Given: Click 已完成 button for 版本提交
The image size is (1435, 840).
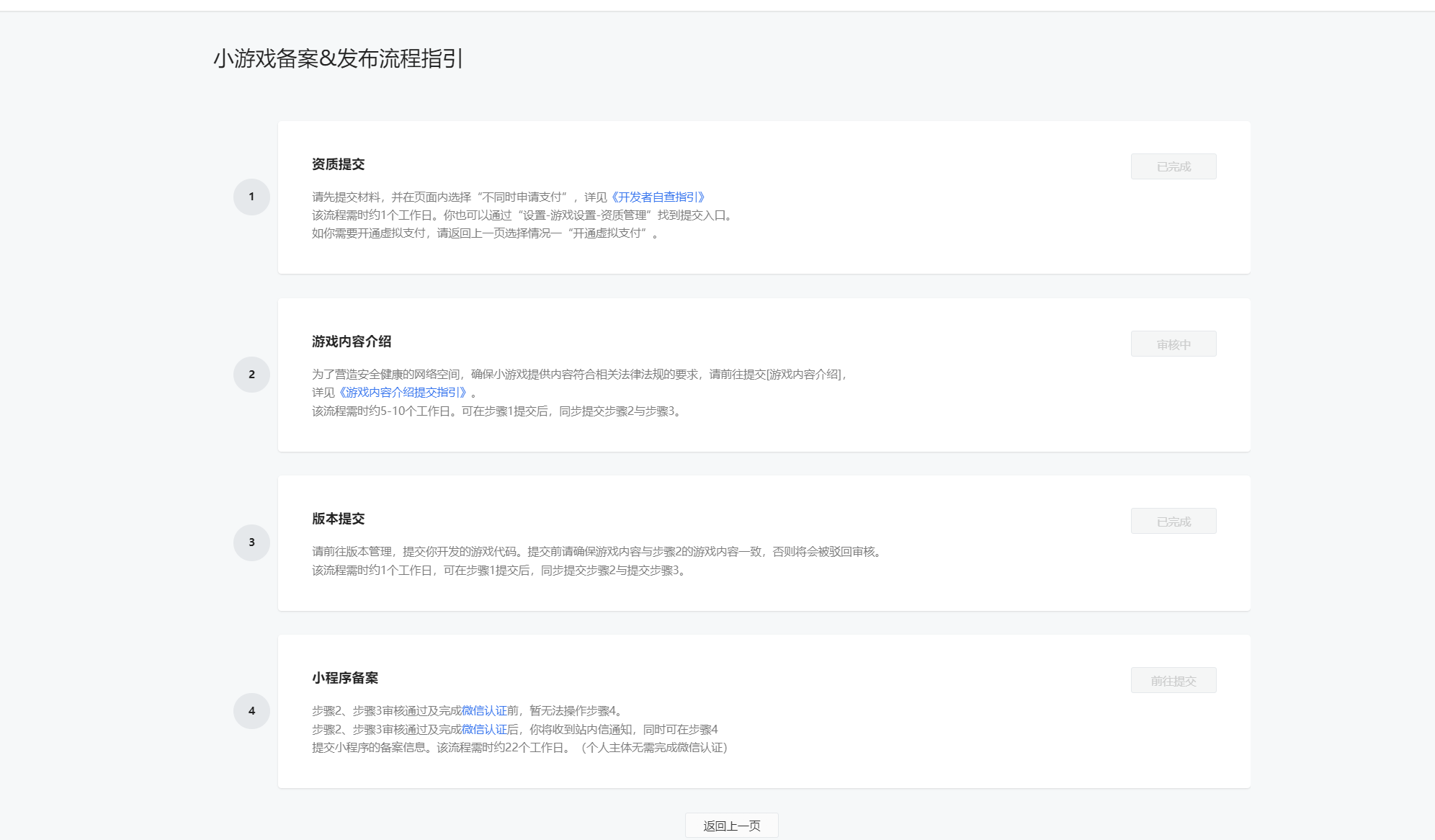Looking at the screenshot, I should point(1174,522).
